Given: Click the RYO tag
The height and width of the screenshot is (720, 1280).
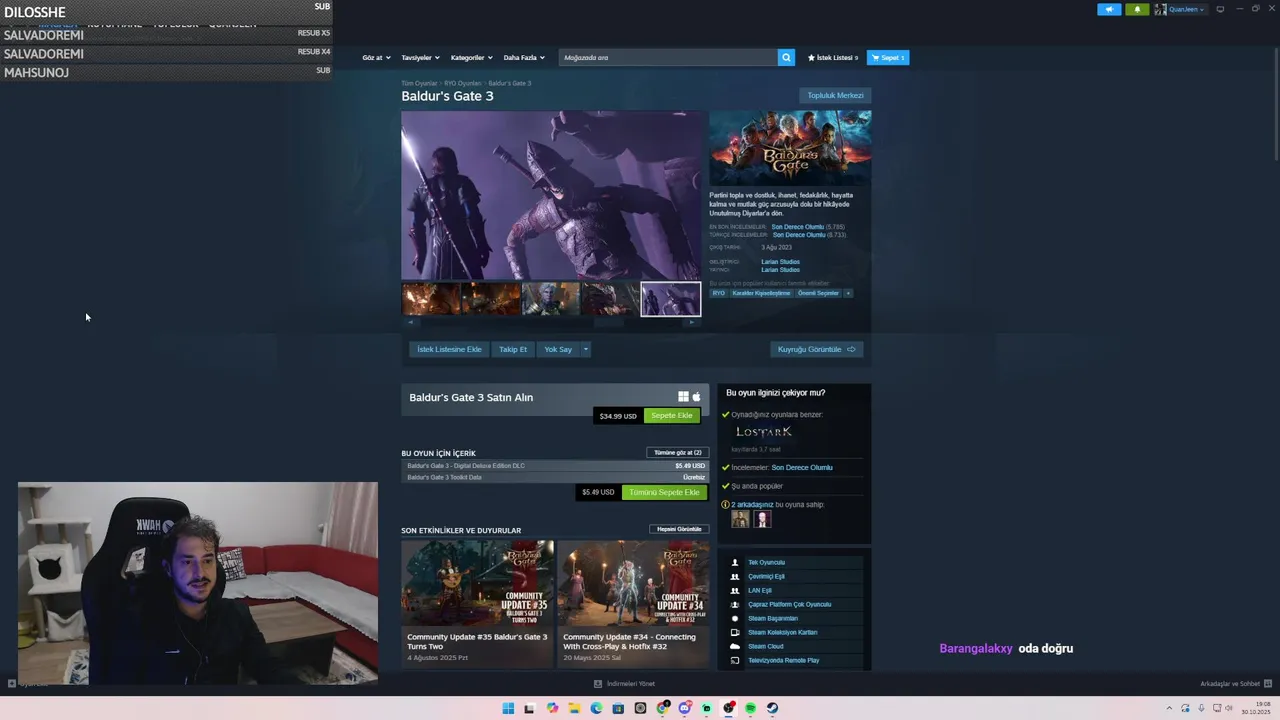Looking at the screenshot, I should [x=718, y=293].
